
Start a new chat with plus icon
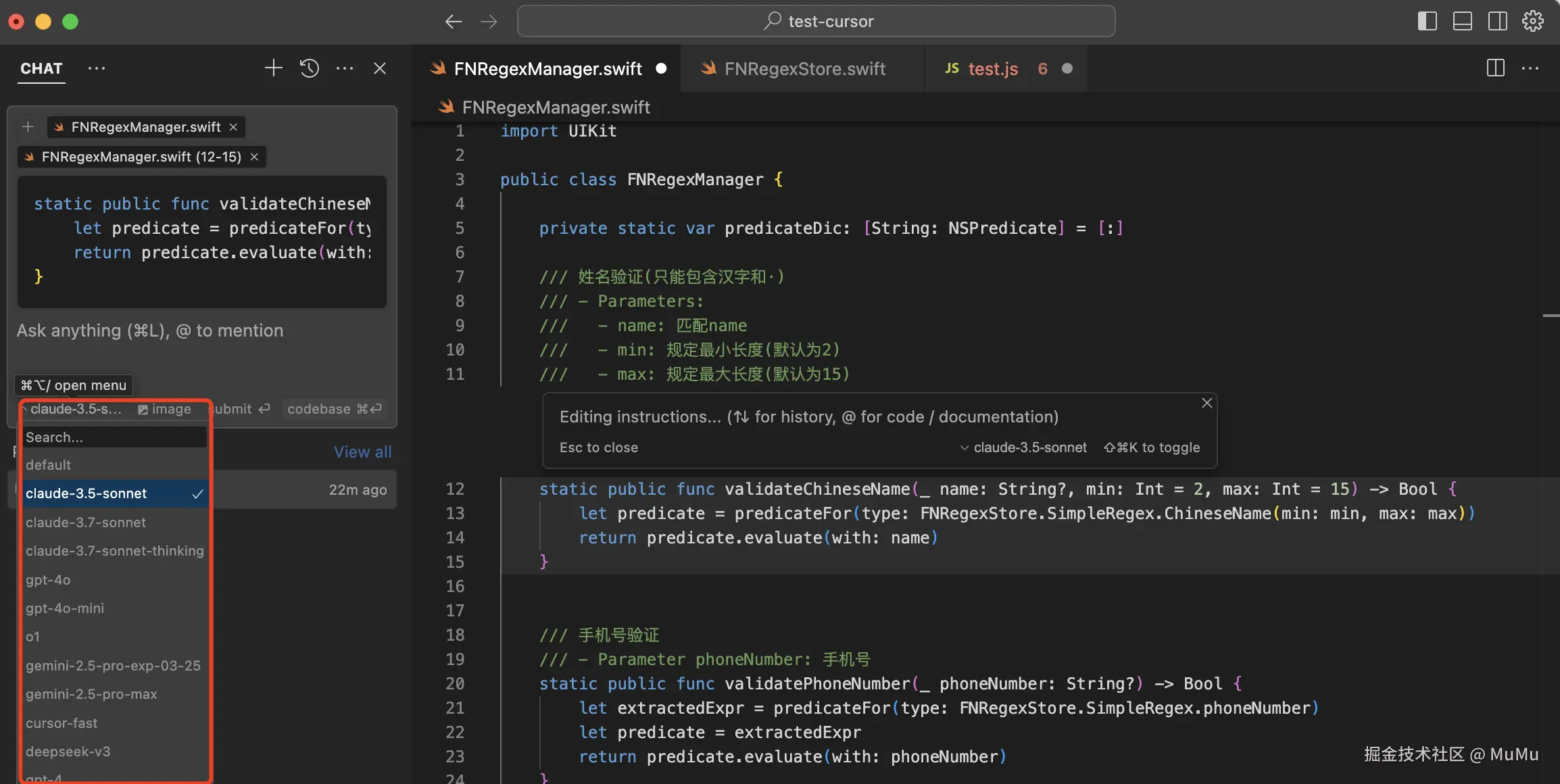273,68
